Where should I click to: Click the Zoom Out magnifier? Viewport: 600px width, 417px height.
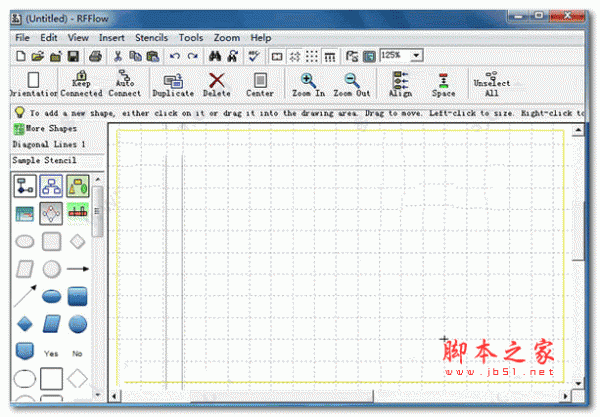click(352, 85)
